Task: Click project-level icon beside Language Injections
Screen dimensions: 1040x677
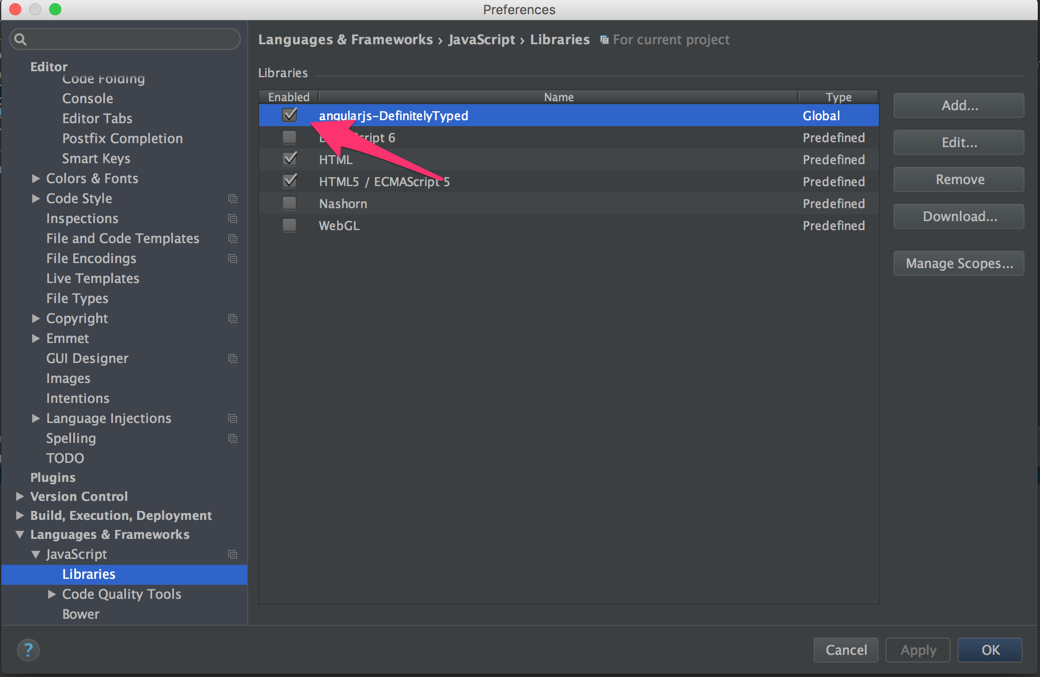Action: 232,418
